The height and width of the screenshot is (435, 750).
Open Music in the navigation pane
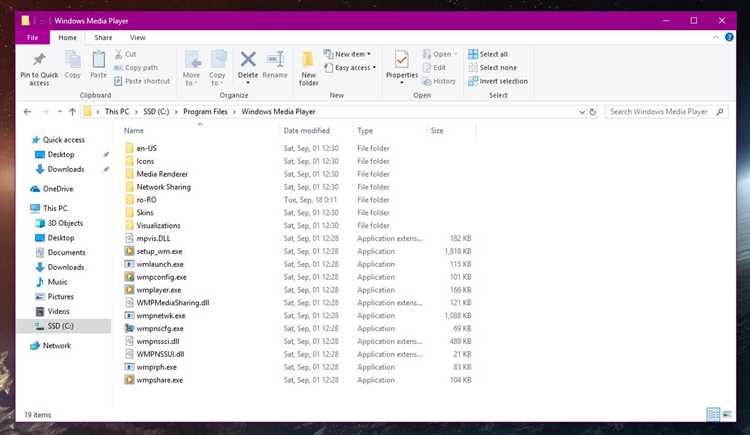(57, 282)
